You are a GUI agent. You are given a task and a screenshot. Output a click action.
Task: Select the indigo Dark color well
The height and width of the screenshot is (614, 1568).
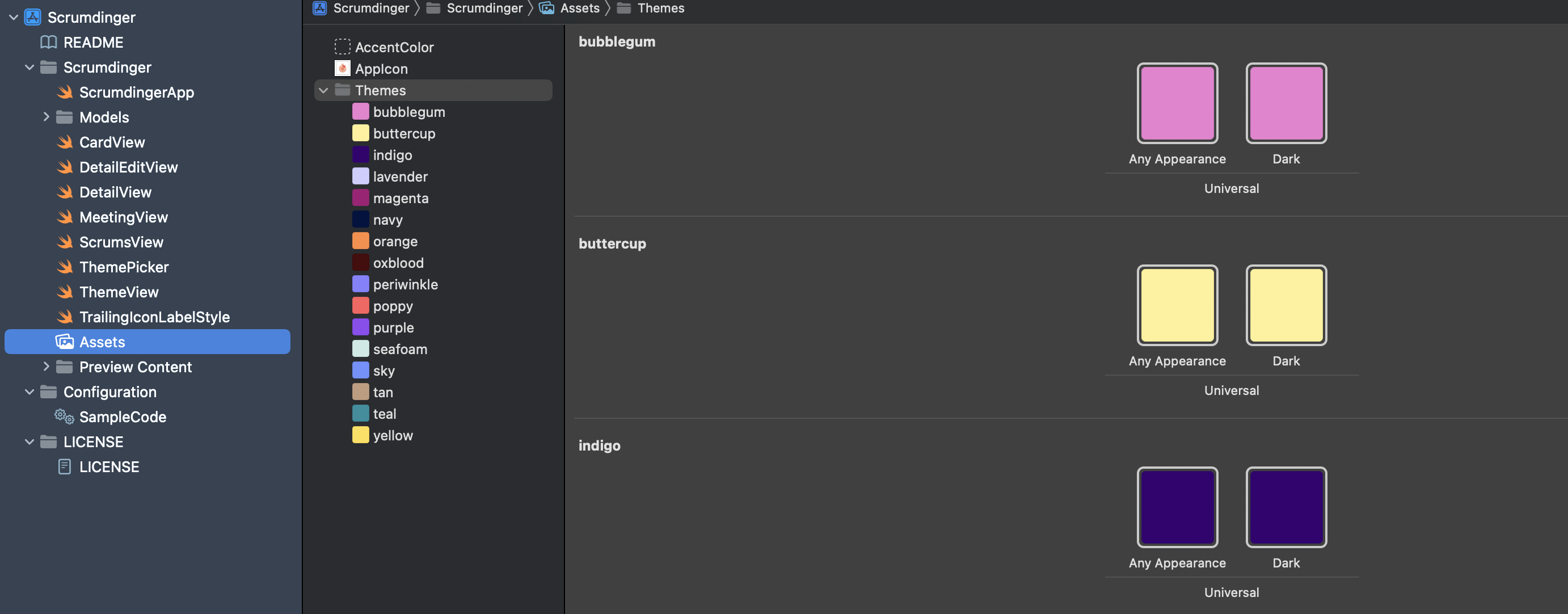click(1285, 507)
